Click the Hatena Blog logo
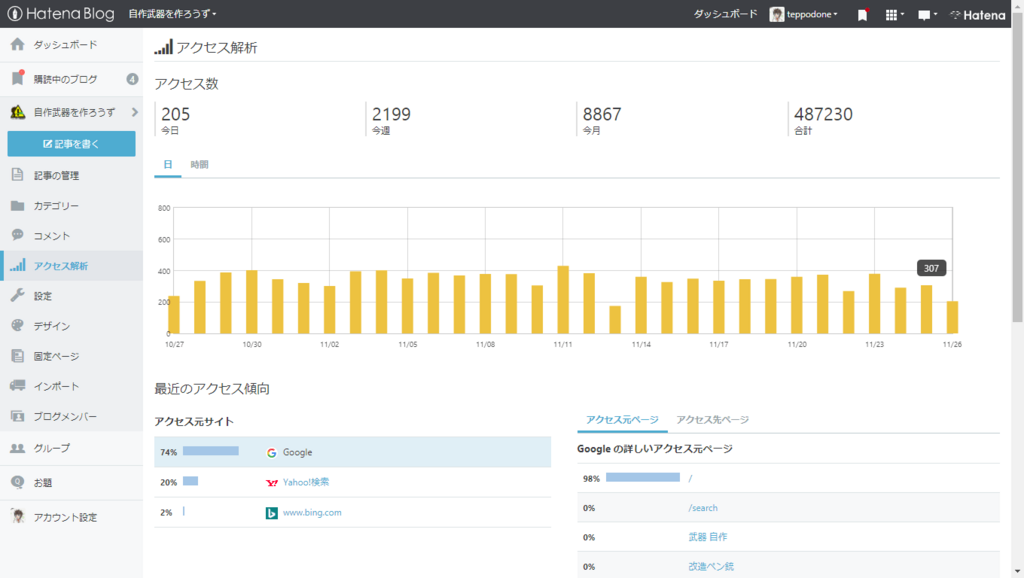Viewport: 1024px width, 578px height. [61, 14]
